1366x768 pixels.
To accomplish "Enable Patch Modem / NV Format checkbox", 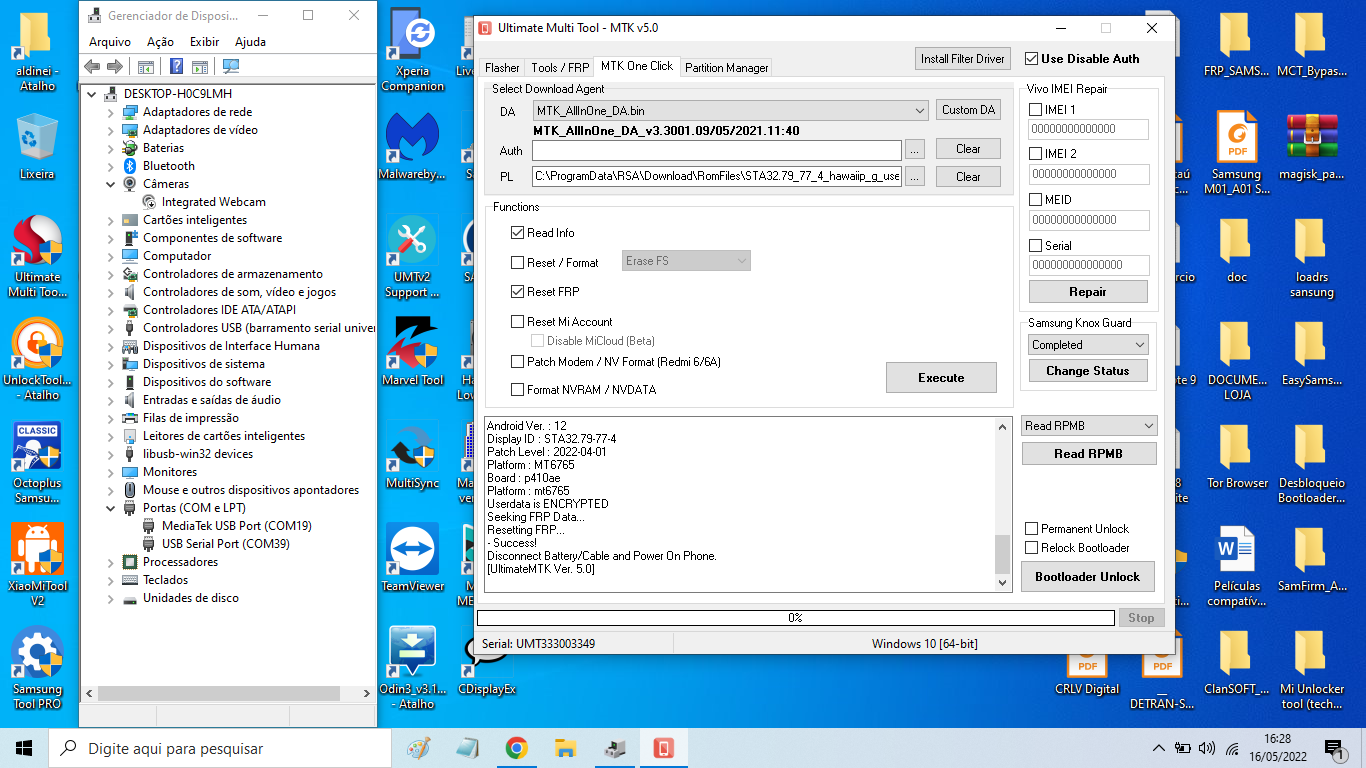I will tap(517, 362).
